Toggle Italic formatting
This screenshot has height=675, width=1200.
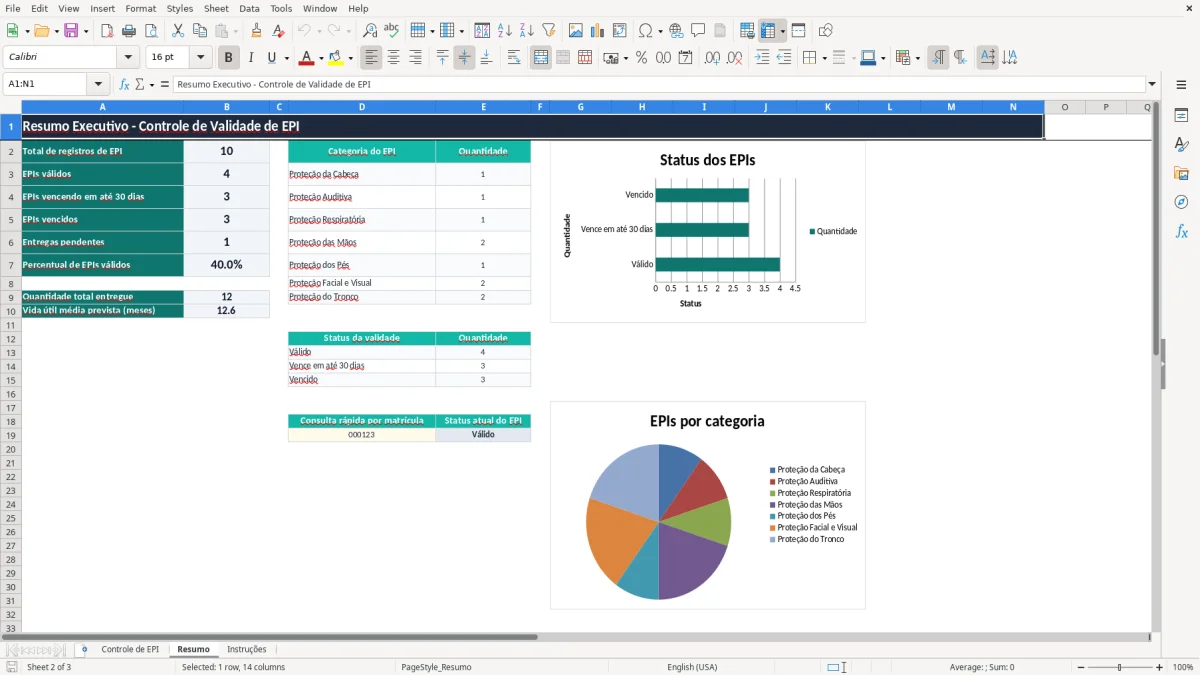251,58
